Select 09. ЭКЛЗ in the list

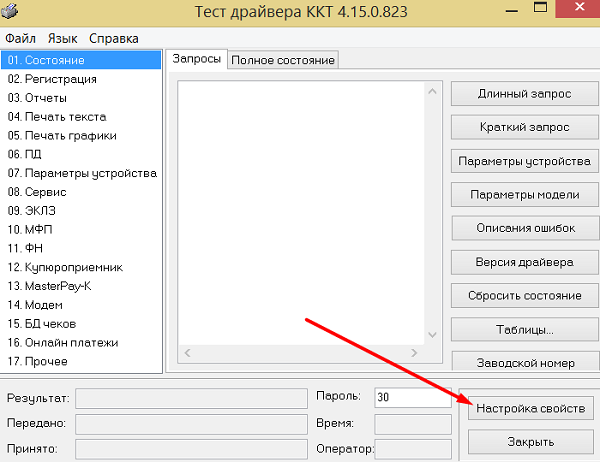[x=81, y=211]
